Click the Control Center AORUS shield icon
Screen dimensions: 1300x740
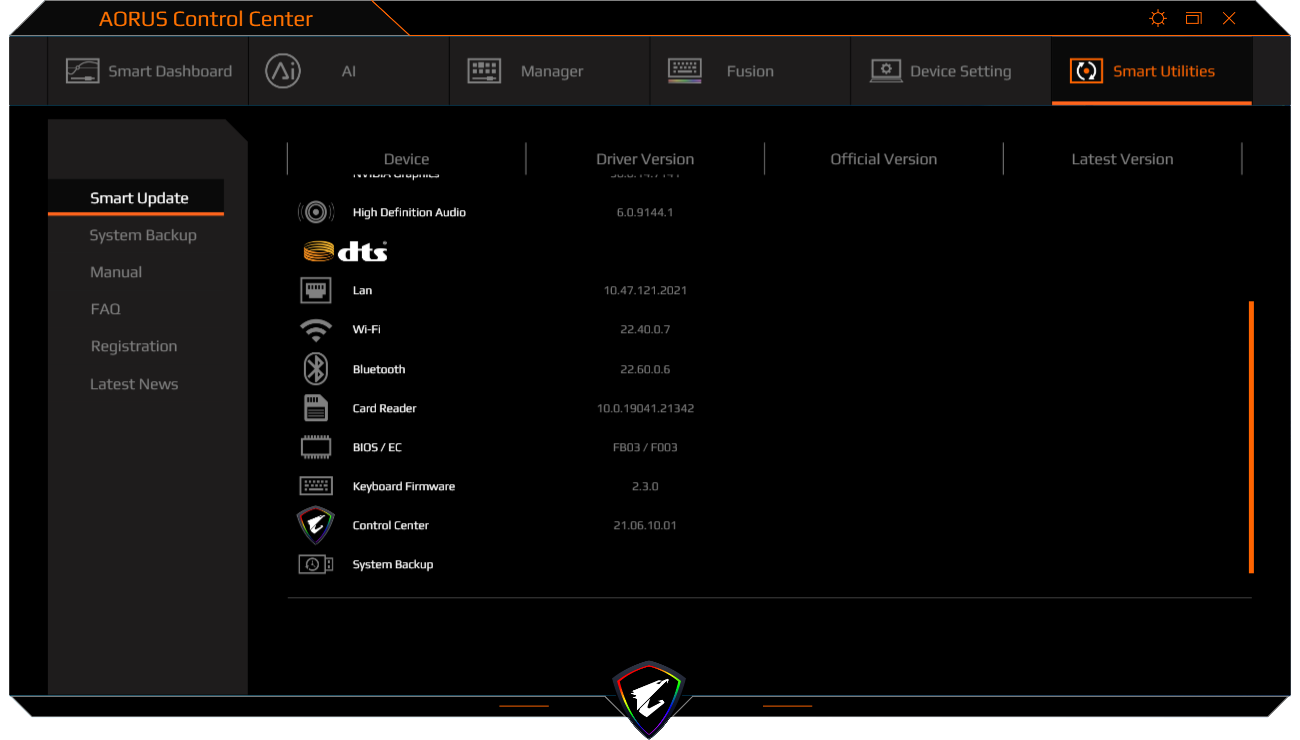click(316, 525)
